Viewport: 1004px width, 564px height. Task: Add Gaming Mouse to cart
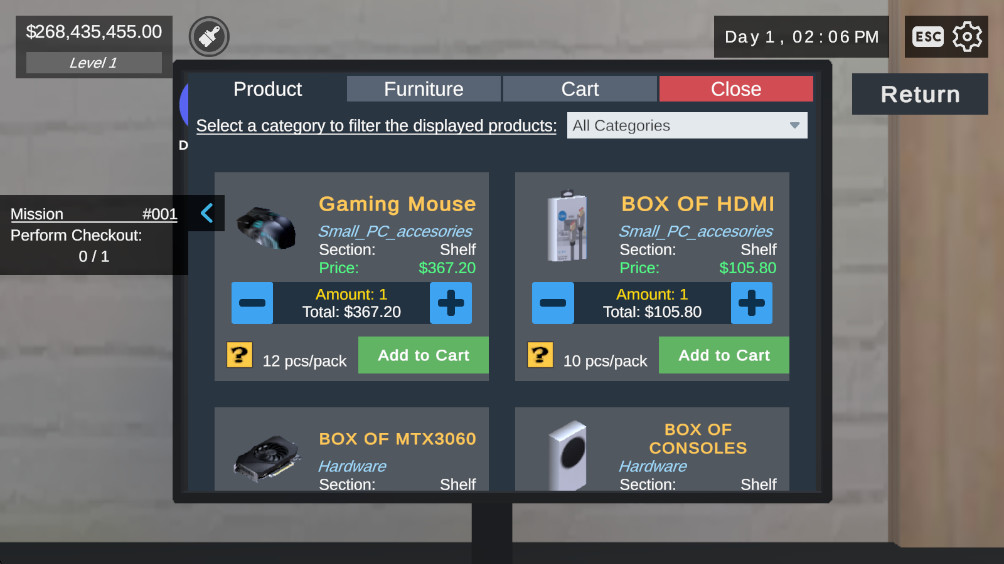(423, 355)
